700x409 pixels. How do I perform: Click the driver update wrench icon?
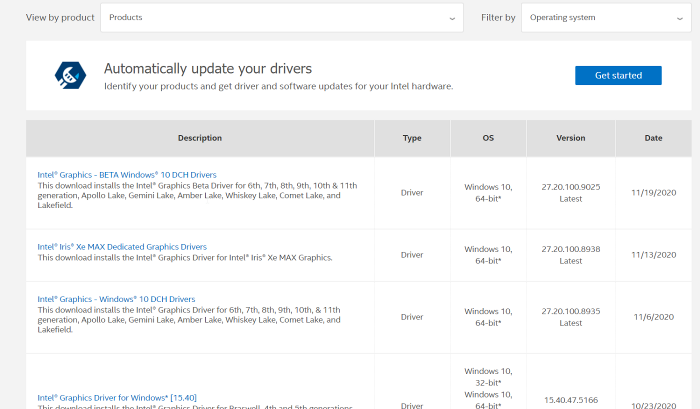pos(68,75)
